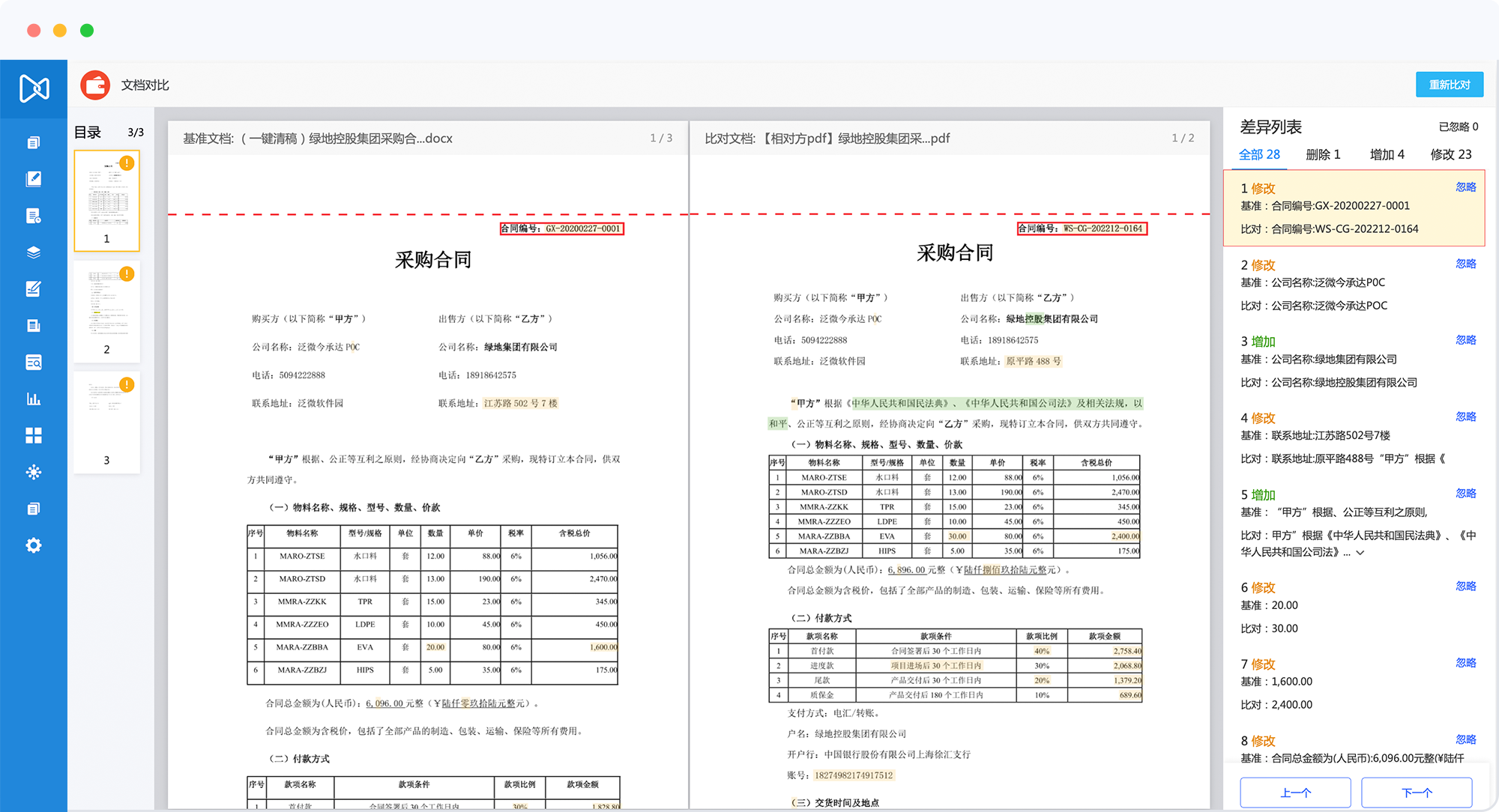The width and height of the screenshot is (1499, 812).
Task: Open the layers stack icon in the sidebar
Action: click(34, 252)
